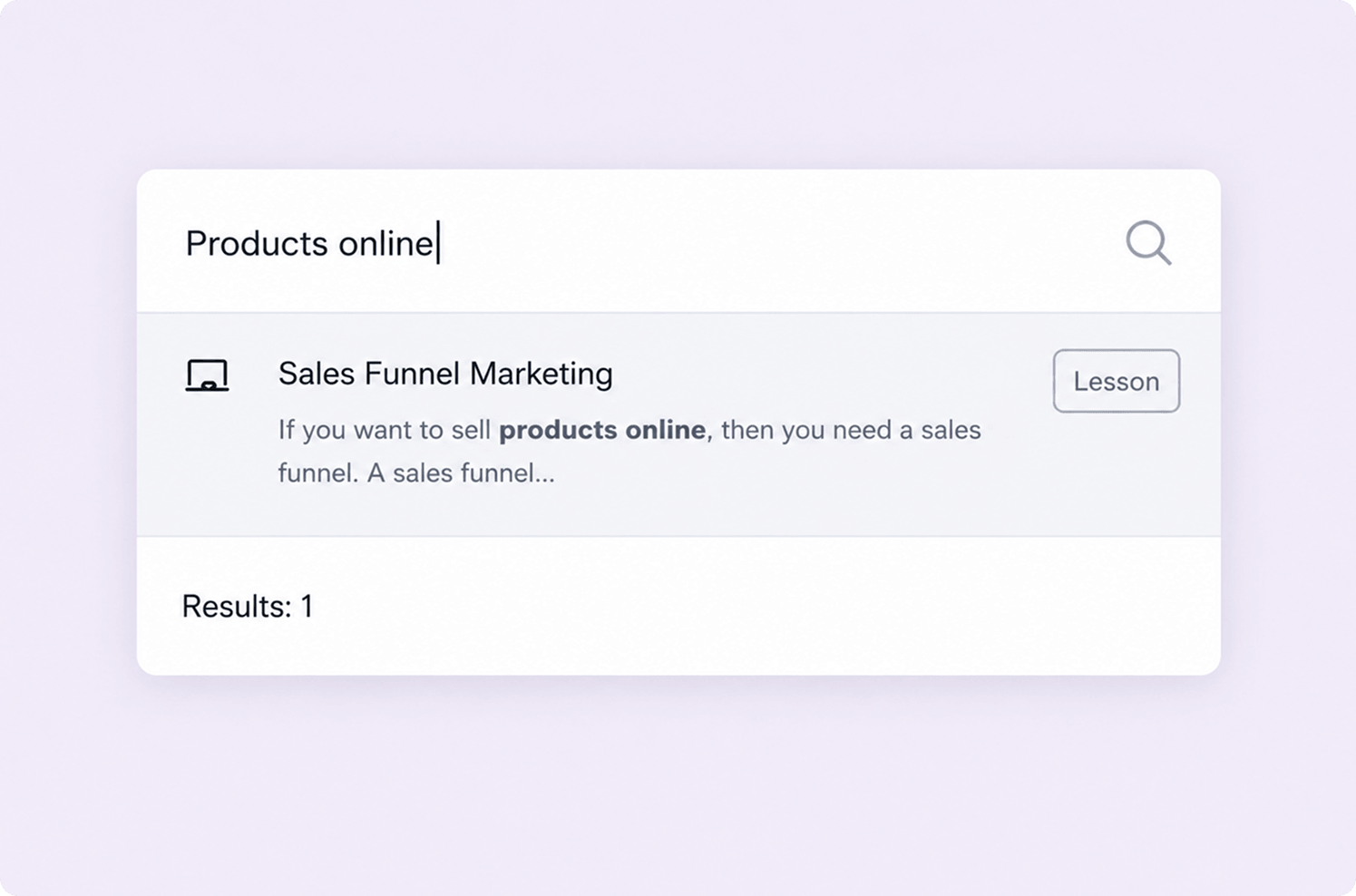Click the magnifying glass search icon
Image resolution: width=1356 pixels, height=896 pixels.
[1148, 243]
